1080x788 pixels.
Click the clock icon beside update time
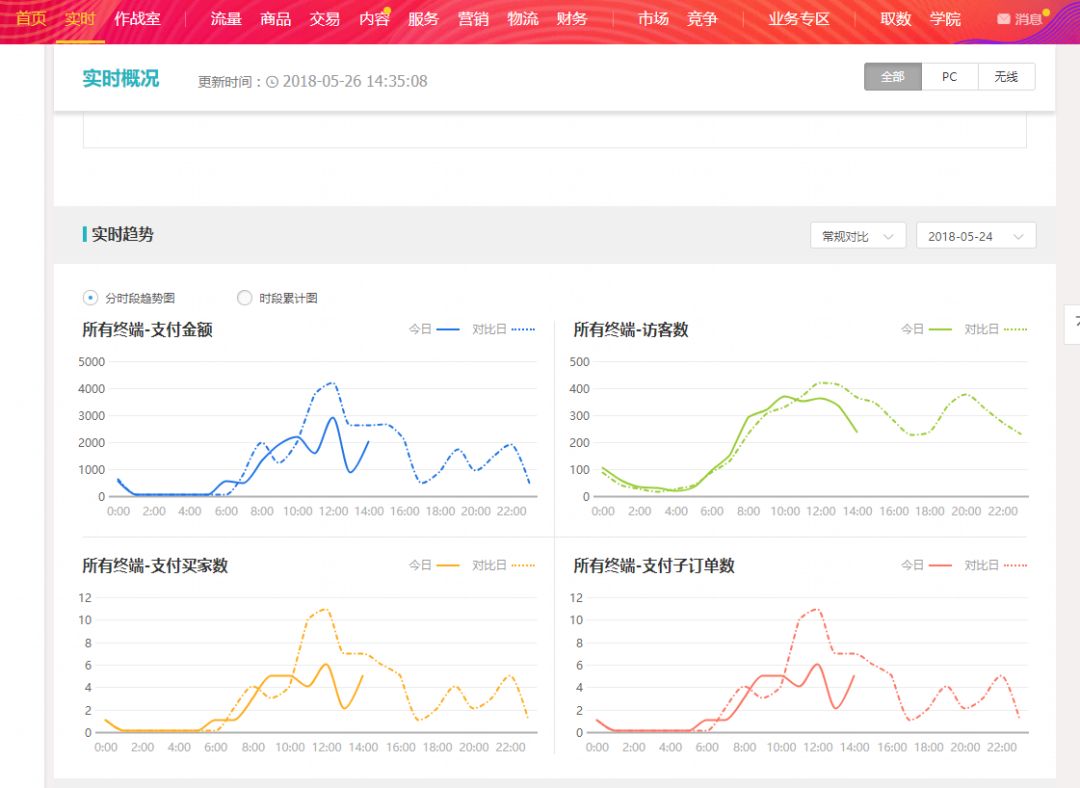tap(272, 82)
